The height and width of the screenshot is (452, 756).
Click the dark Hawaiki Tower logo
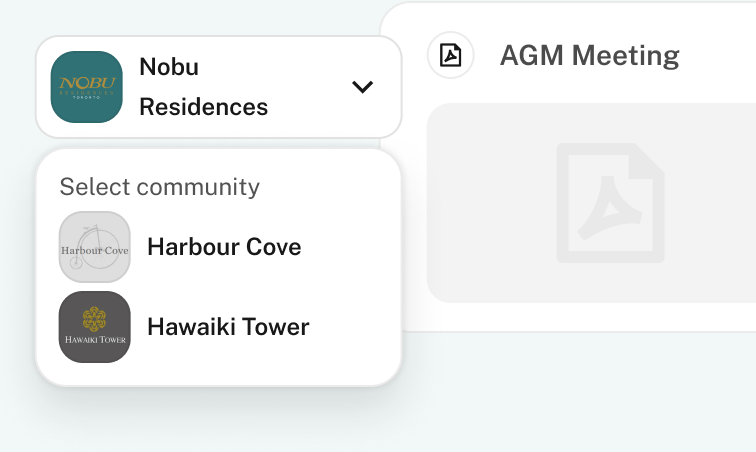(95, 327)
